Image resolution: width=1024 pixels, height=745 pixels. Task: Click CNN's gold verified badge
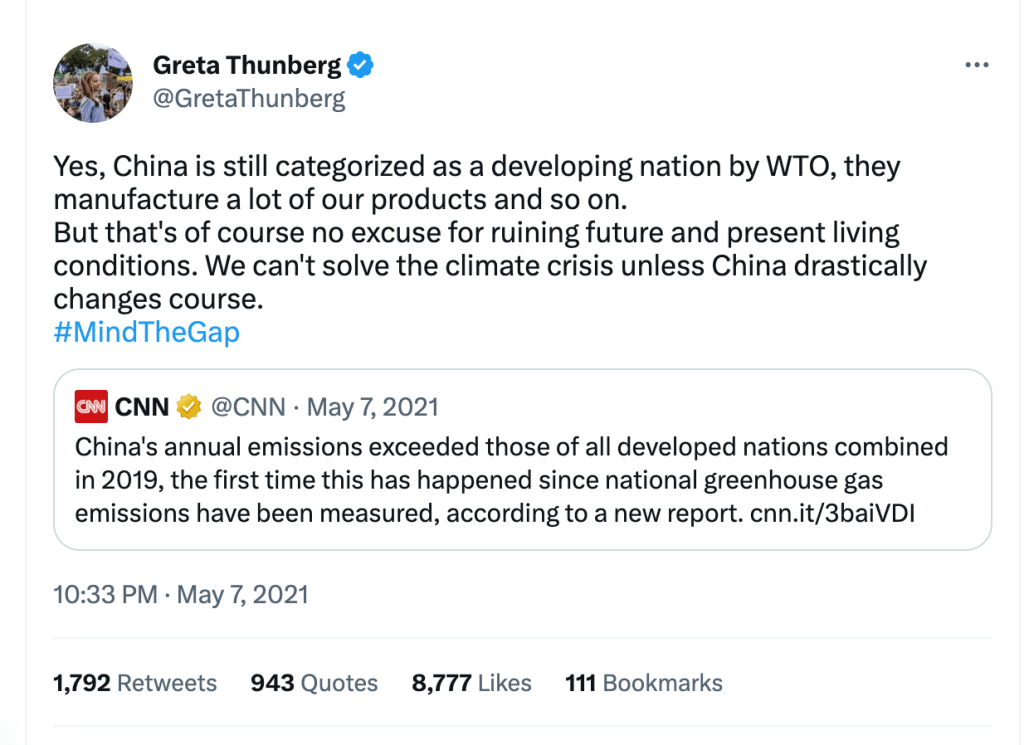[189, 407]
